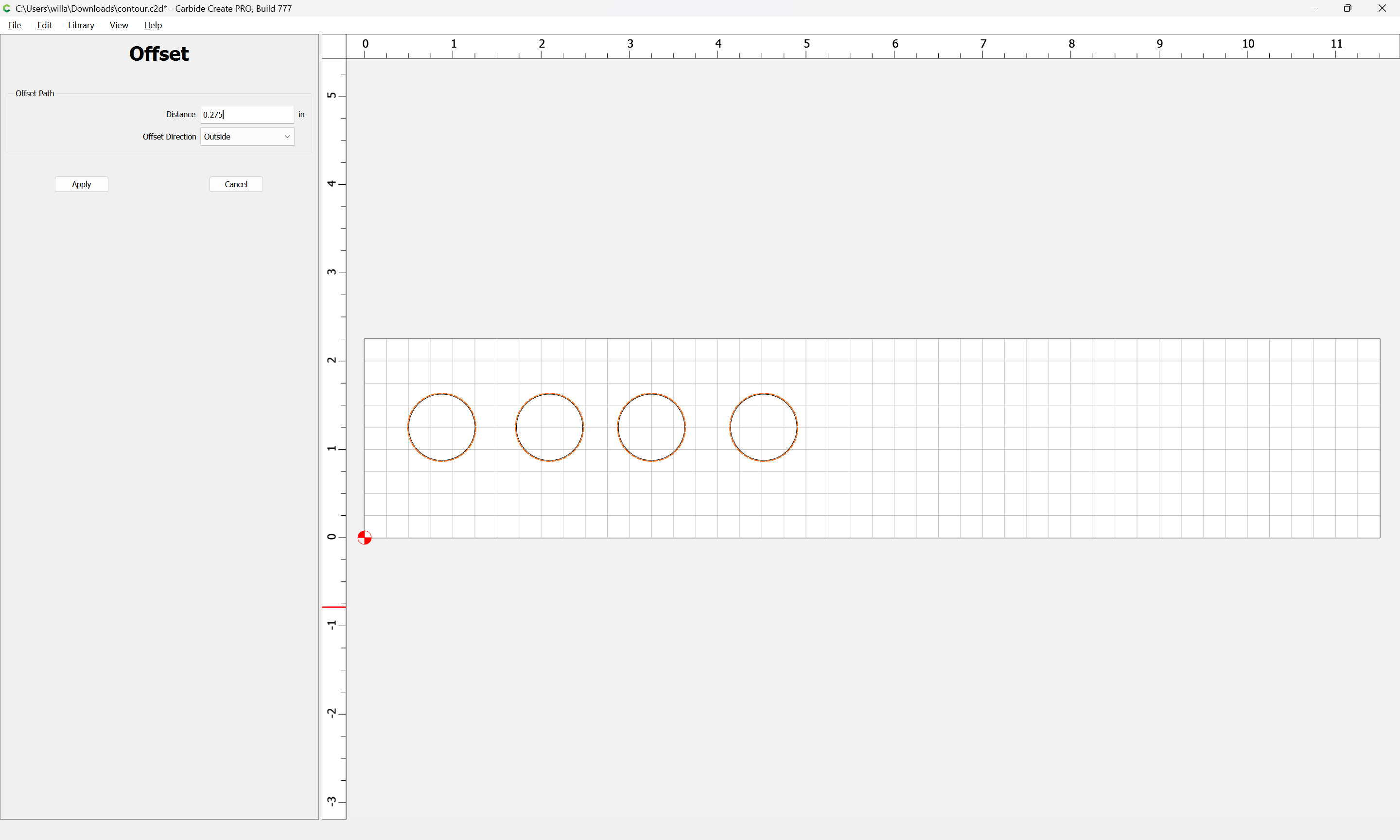Open the Library menu
The height and width of the screenshot is (840, 1400).
pyautogui.click(x=81, y=25)
